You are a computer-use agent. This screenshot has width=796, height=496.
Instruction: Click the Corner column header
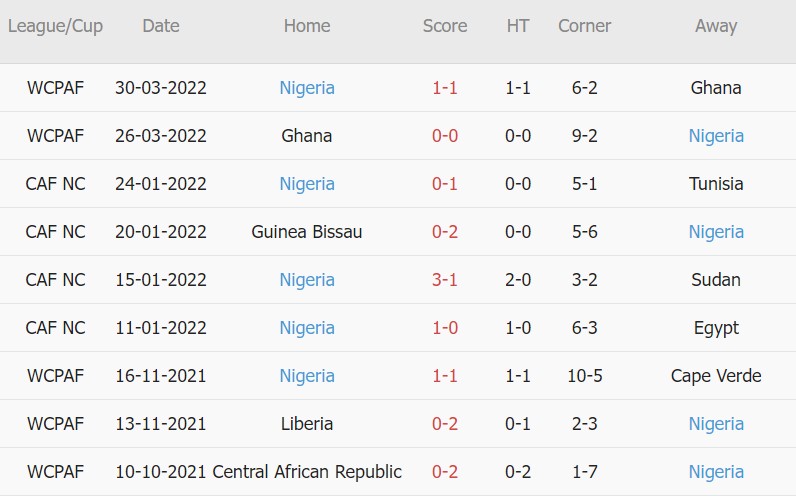(x=584, y=27)
